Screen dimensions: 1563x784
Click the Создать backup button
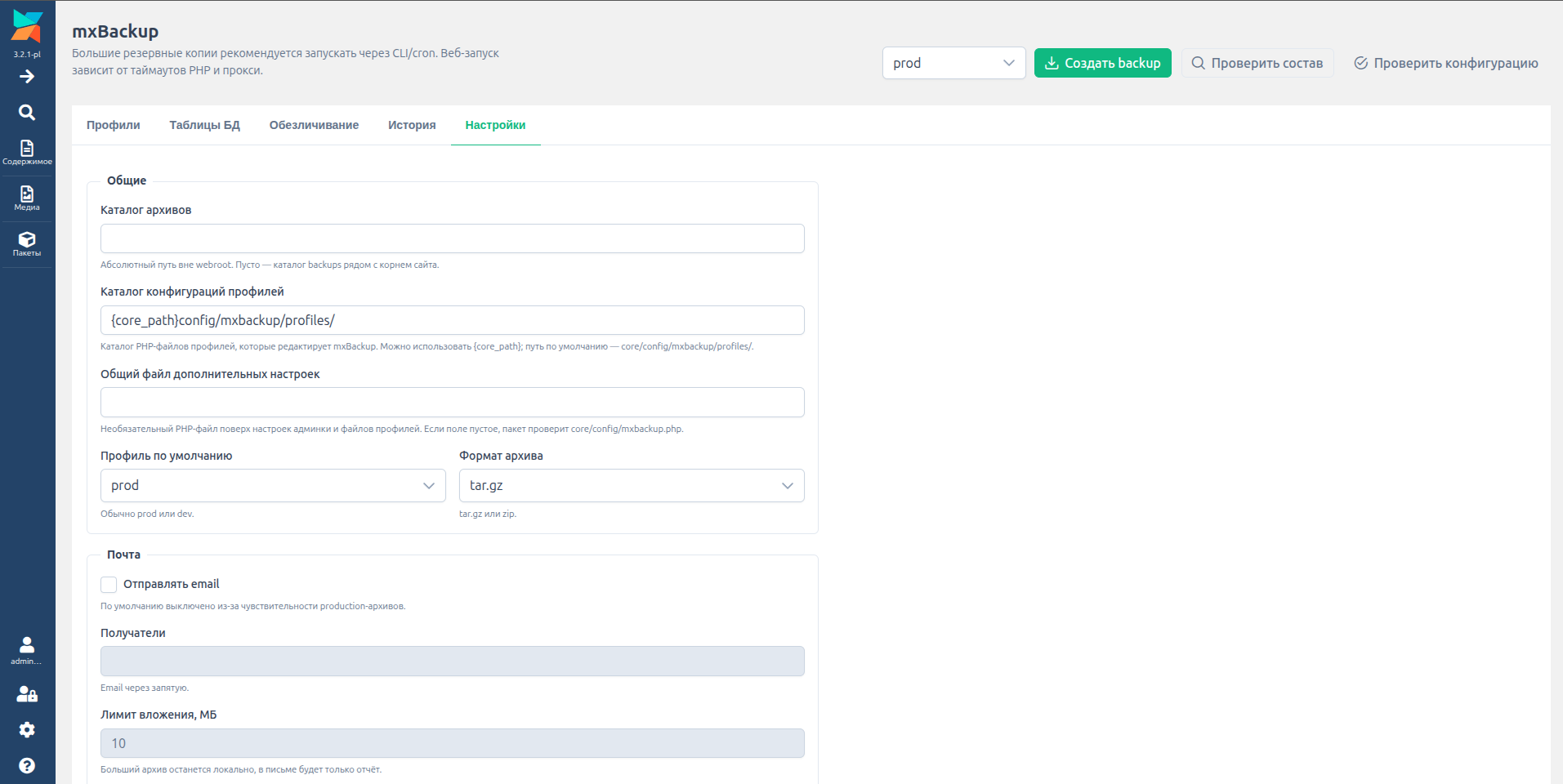[x=1103, y=63]
